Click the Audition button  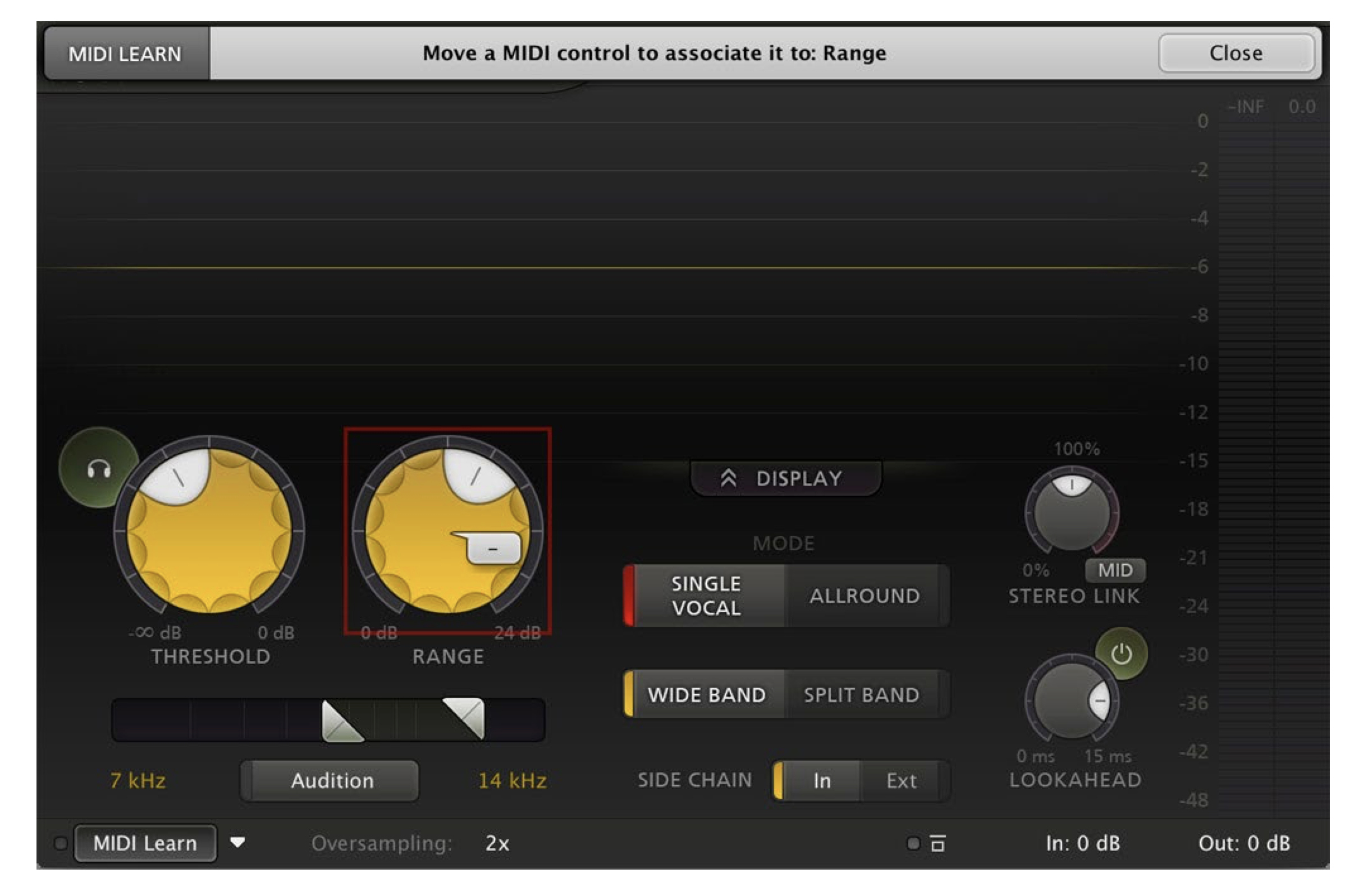click(332, 780)
